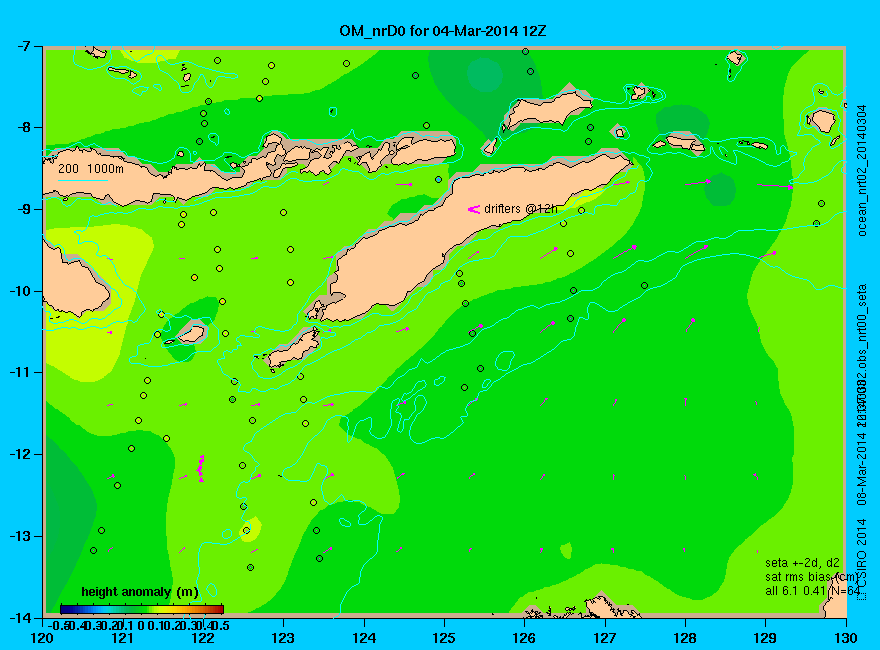Click the longitude tick label 121

point(122,638)
